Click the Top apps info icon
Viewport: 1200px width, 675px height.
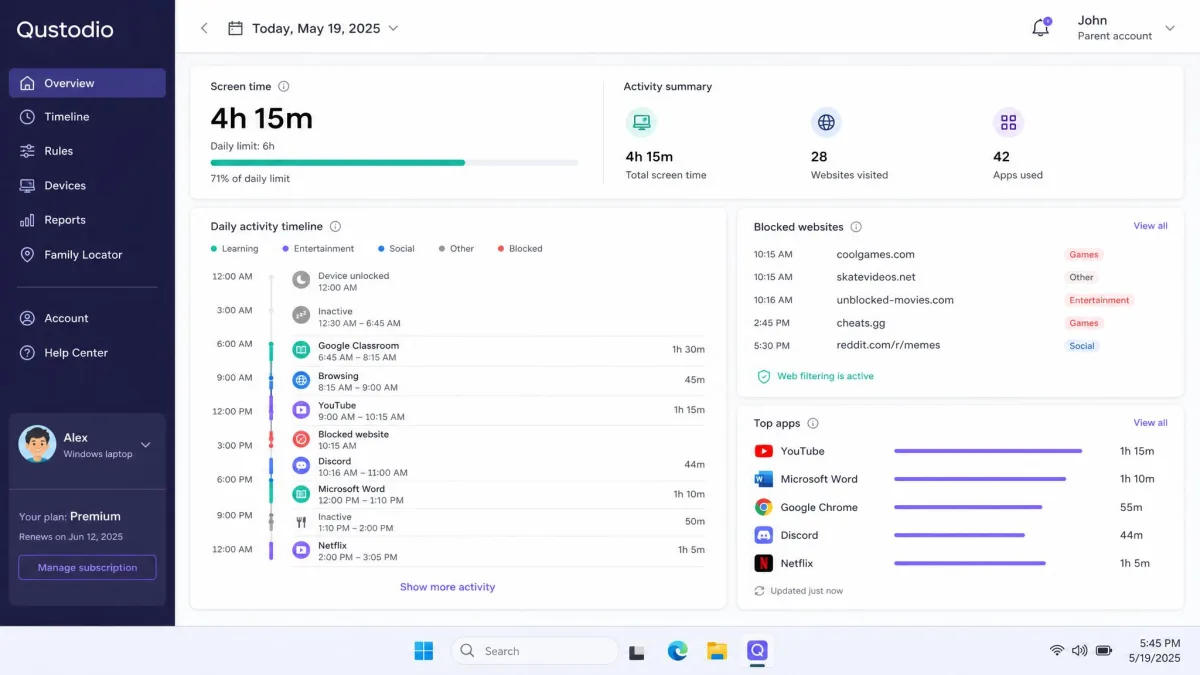[813, 423]
